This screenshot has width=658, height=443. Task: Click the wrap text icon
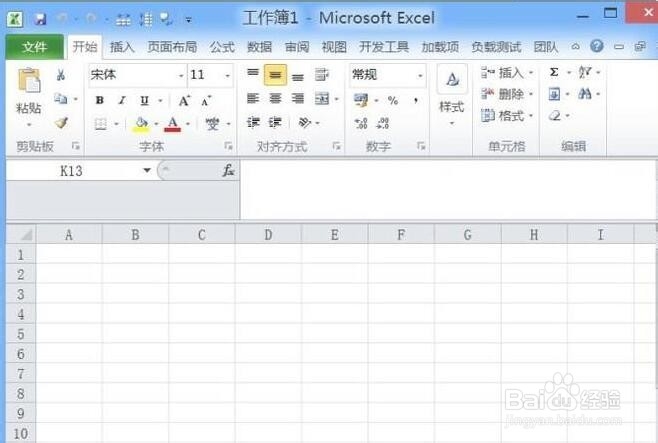click(322, 75)
